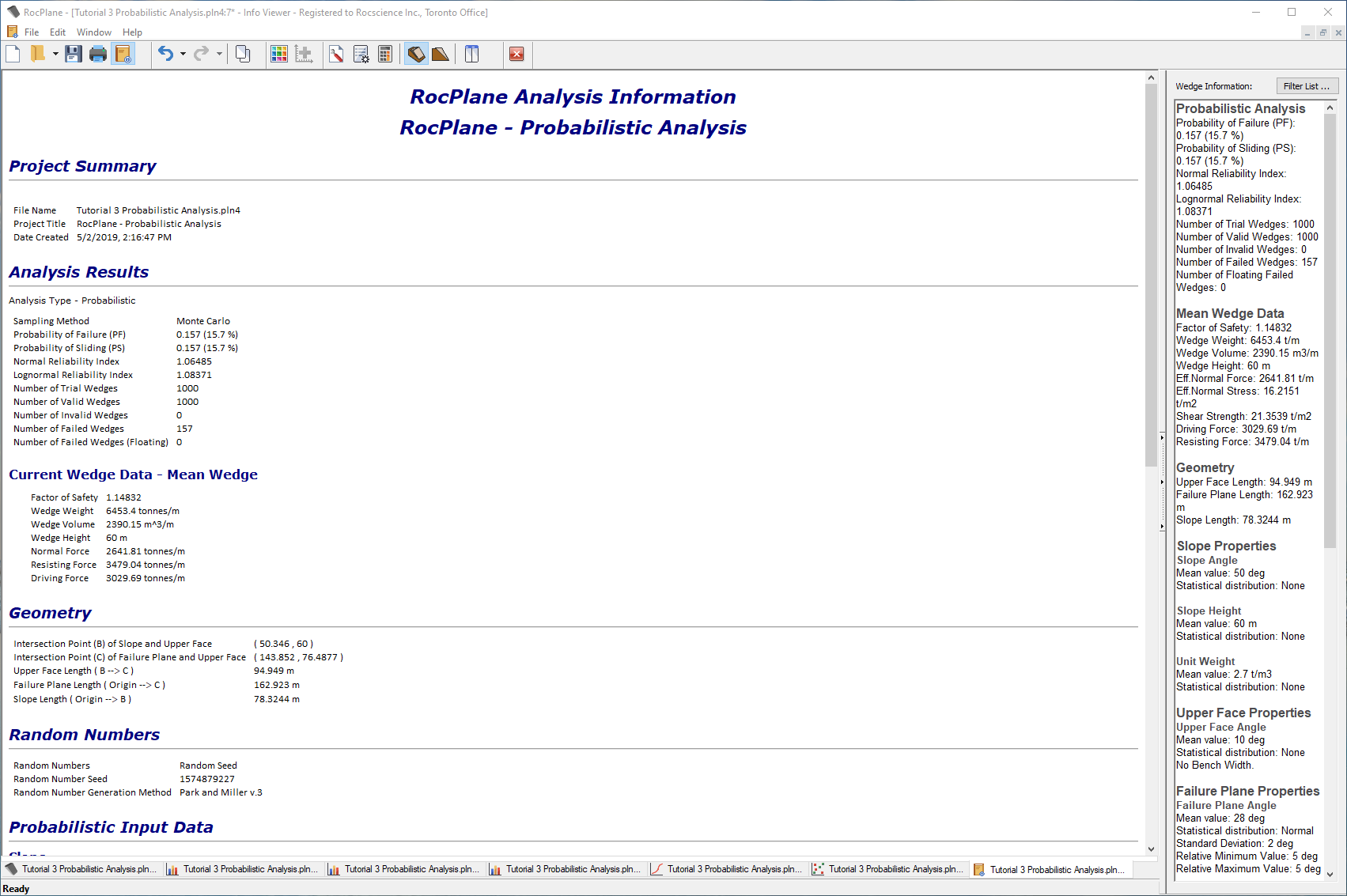Click the RocPlane document icon beside File
The height and width of the screenshot is (896, 1347).
coord(12,32)
